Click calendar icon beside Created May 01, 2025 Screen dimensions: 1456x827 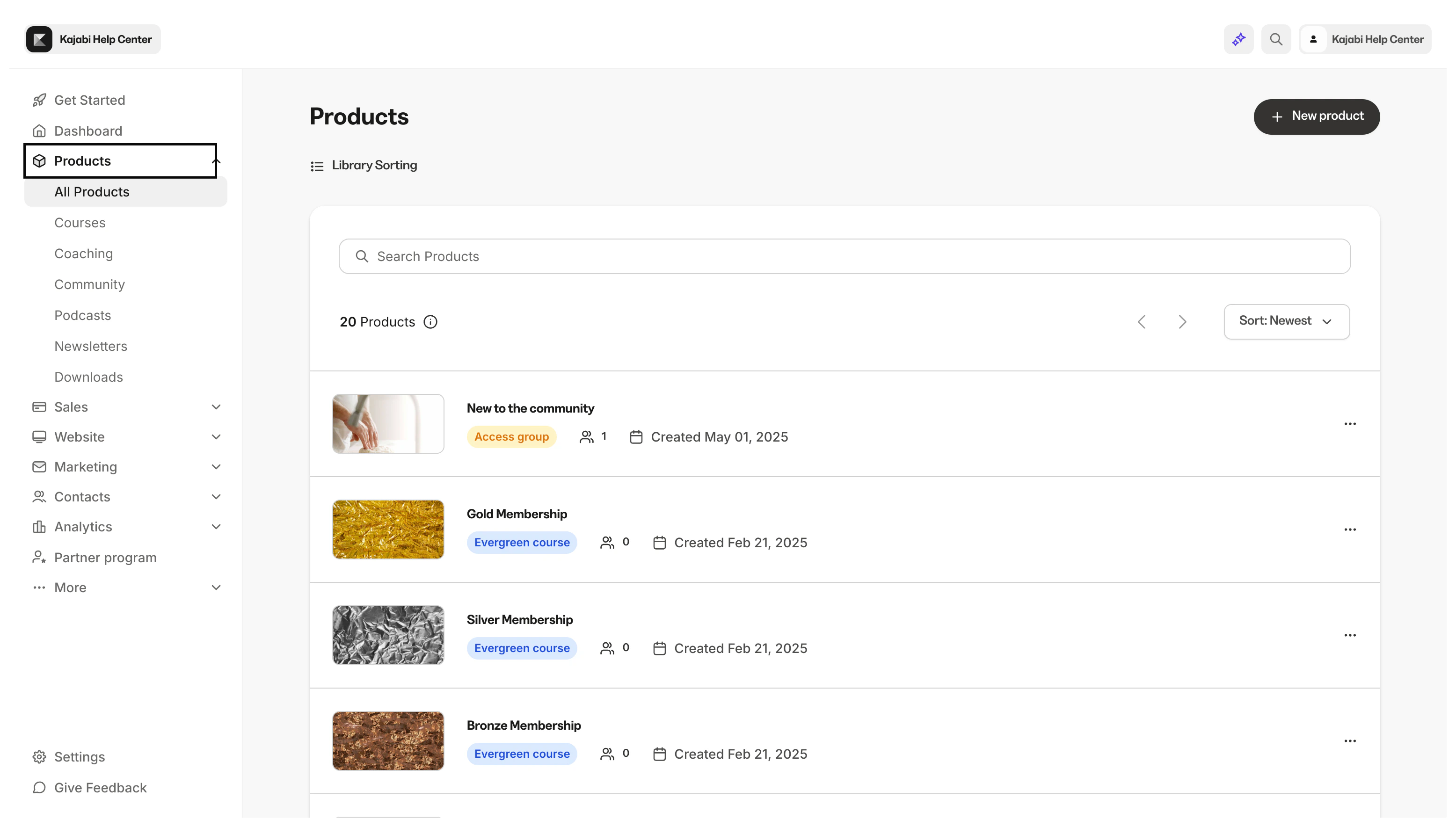pos(636,437)
